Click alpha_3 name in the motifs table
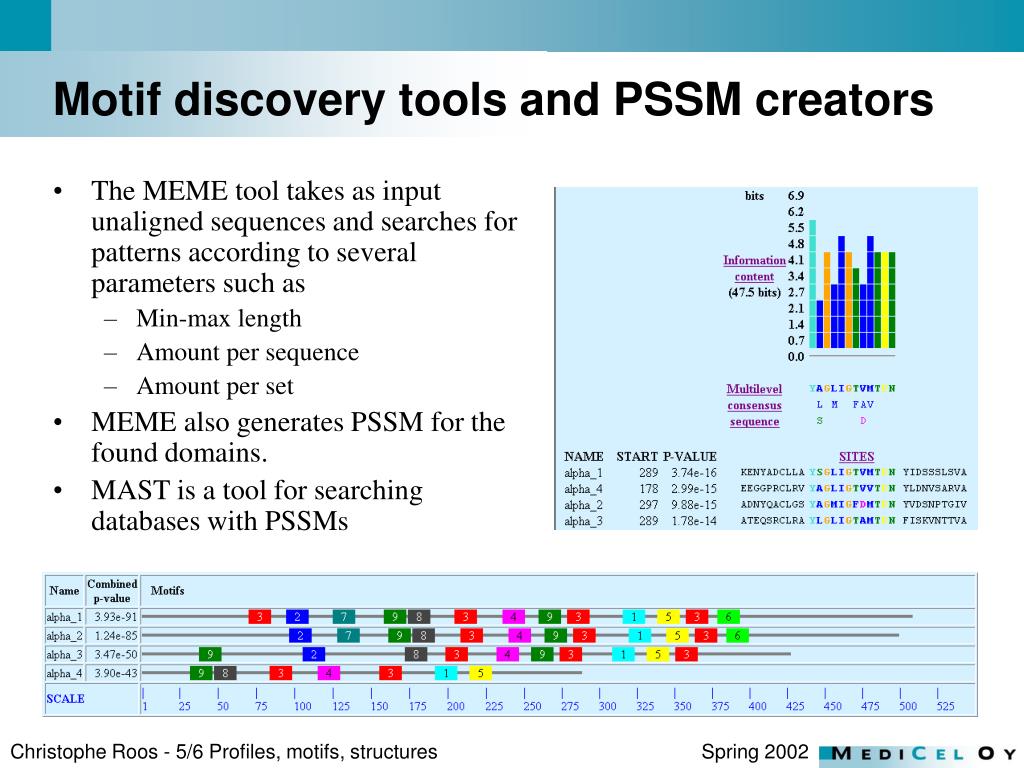Image resolution: width=1024 pixels, height=768 pixels. point(64,655)
